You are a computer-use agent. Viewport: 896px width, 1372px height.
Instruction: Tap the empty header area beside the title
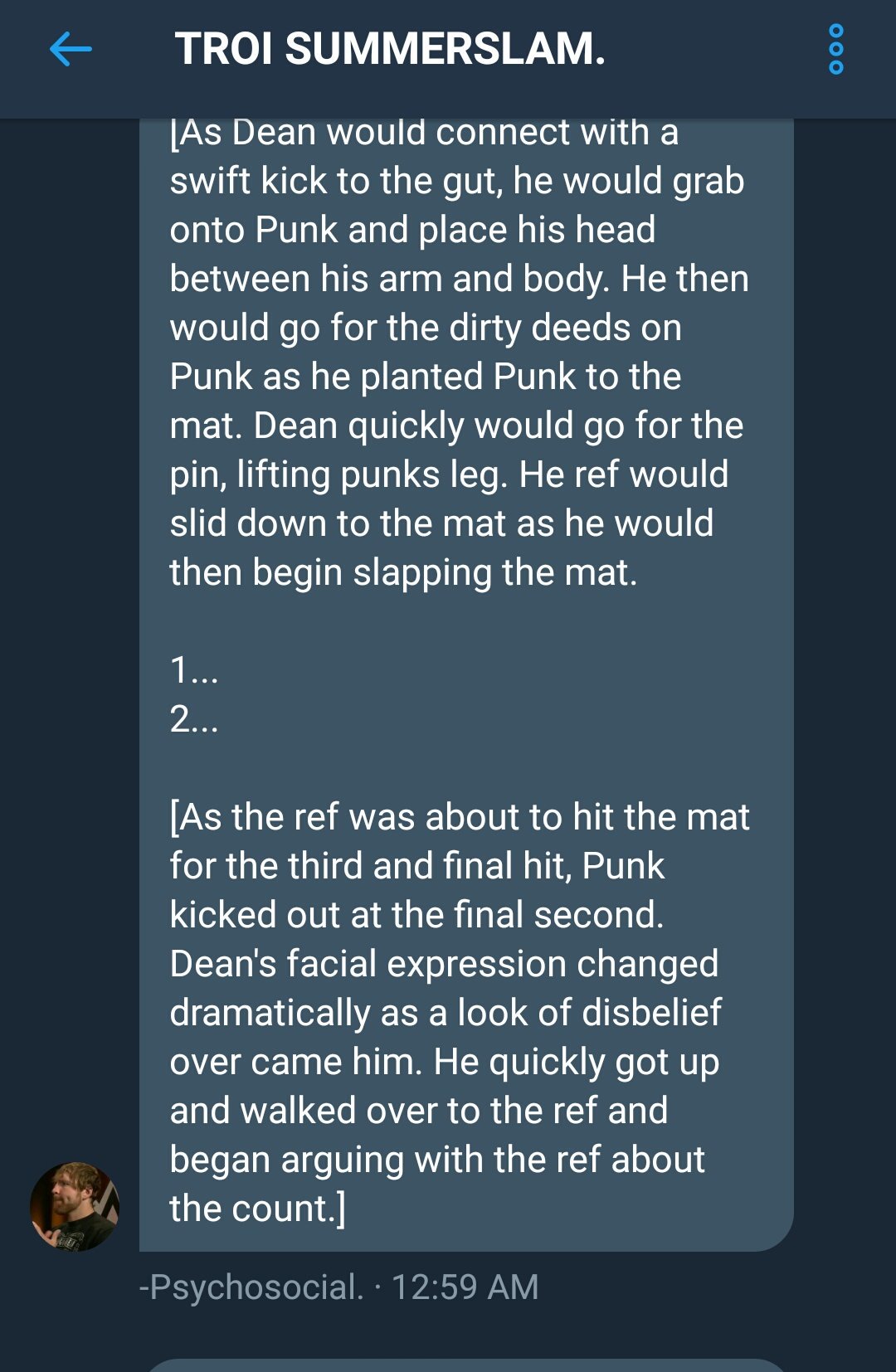pyautogui.click(x=713, y=50)
